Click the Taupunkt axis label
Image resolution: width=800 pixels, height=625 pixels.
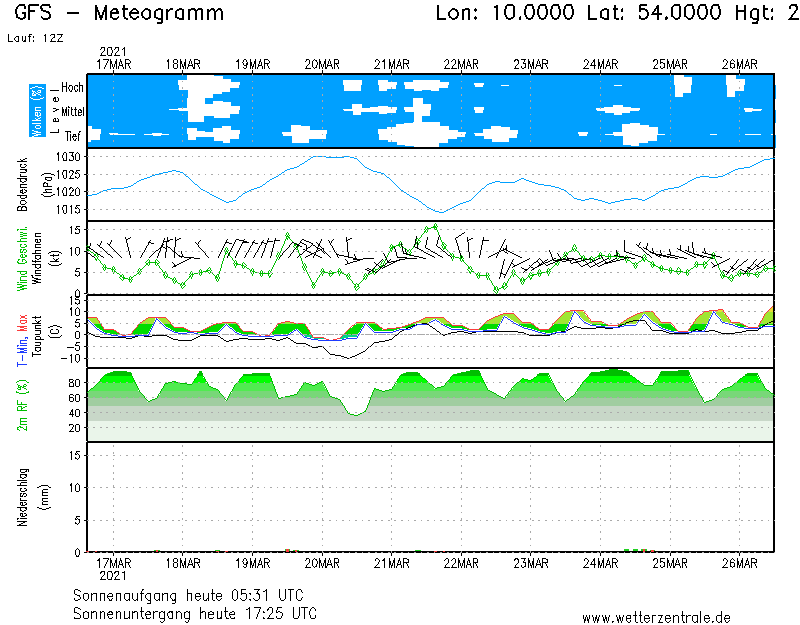pyautogui.click(x=37, y=330)
